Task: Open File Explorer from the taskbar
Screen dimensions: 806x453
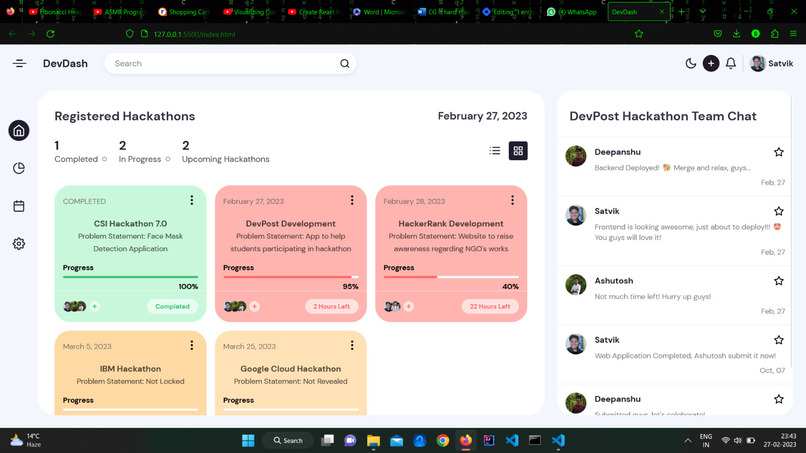Action: 373,441
